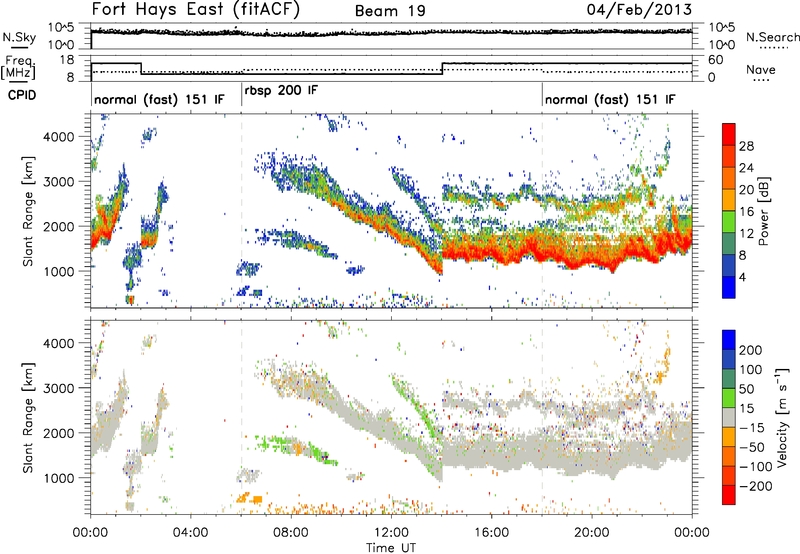Click the date '04/Feb/2013'
The height and width of the screenshot is (554, 800).
click(639, 9)
